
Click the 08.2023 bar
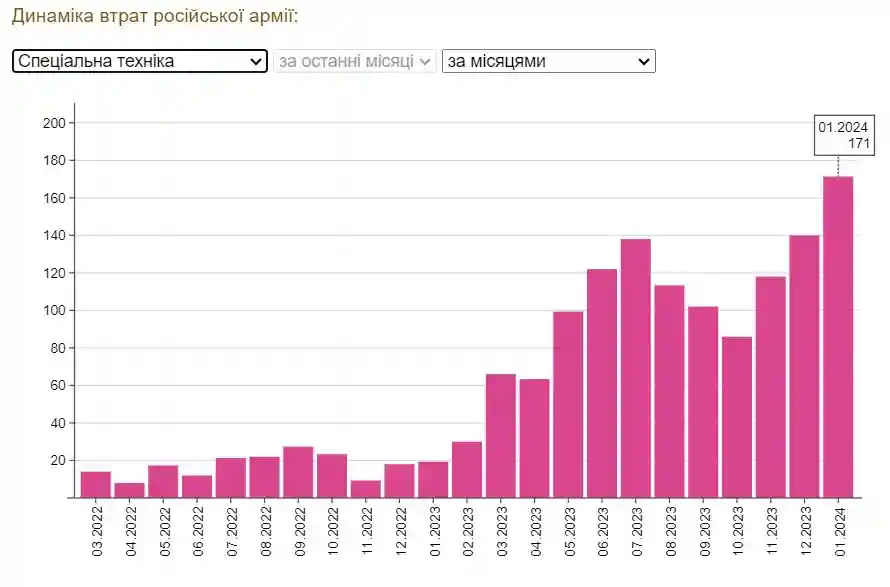[669, 391]
